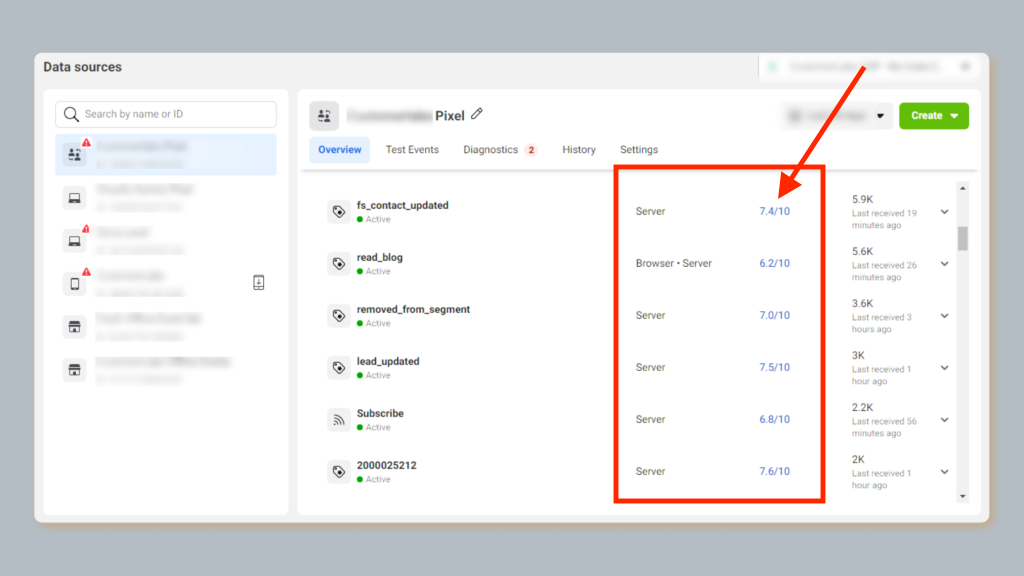This screenshot has width=1024, height=576.
Task: Click the lead_updated event name
Action: [388, 361]
